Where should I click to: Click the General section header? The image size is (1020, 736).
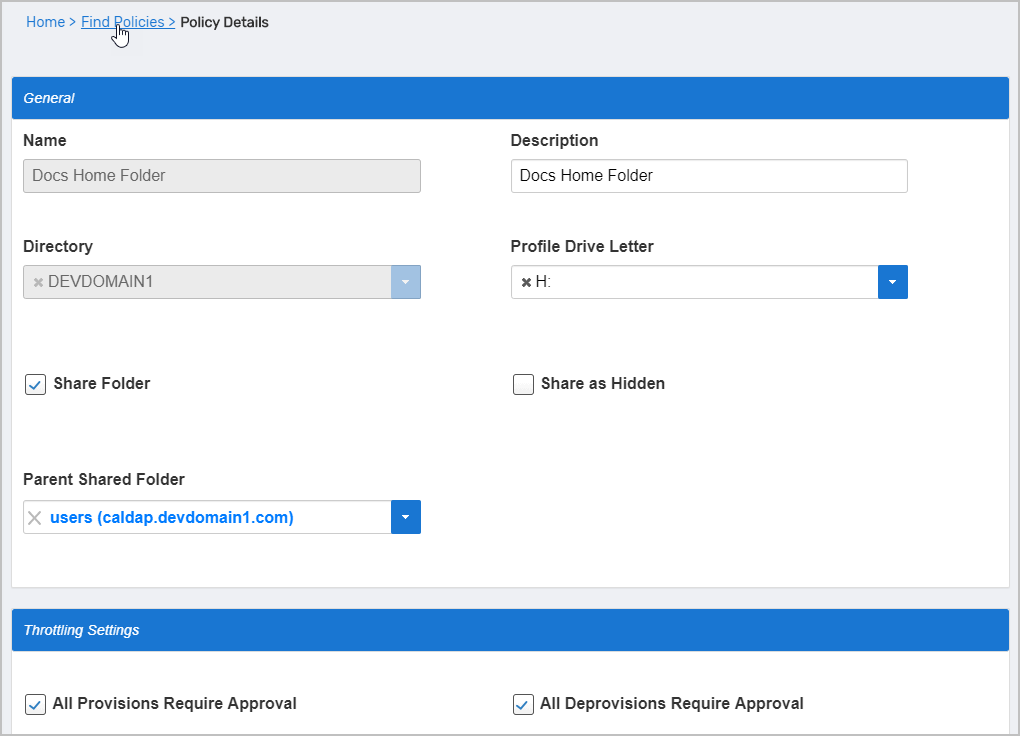point(510,98)
